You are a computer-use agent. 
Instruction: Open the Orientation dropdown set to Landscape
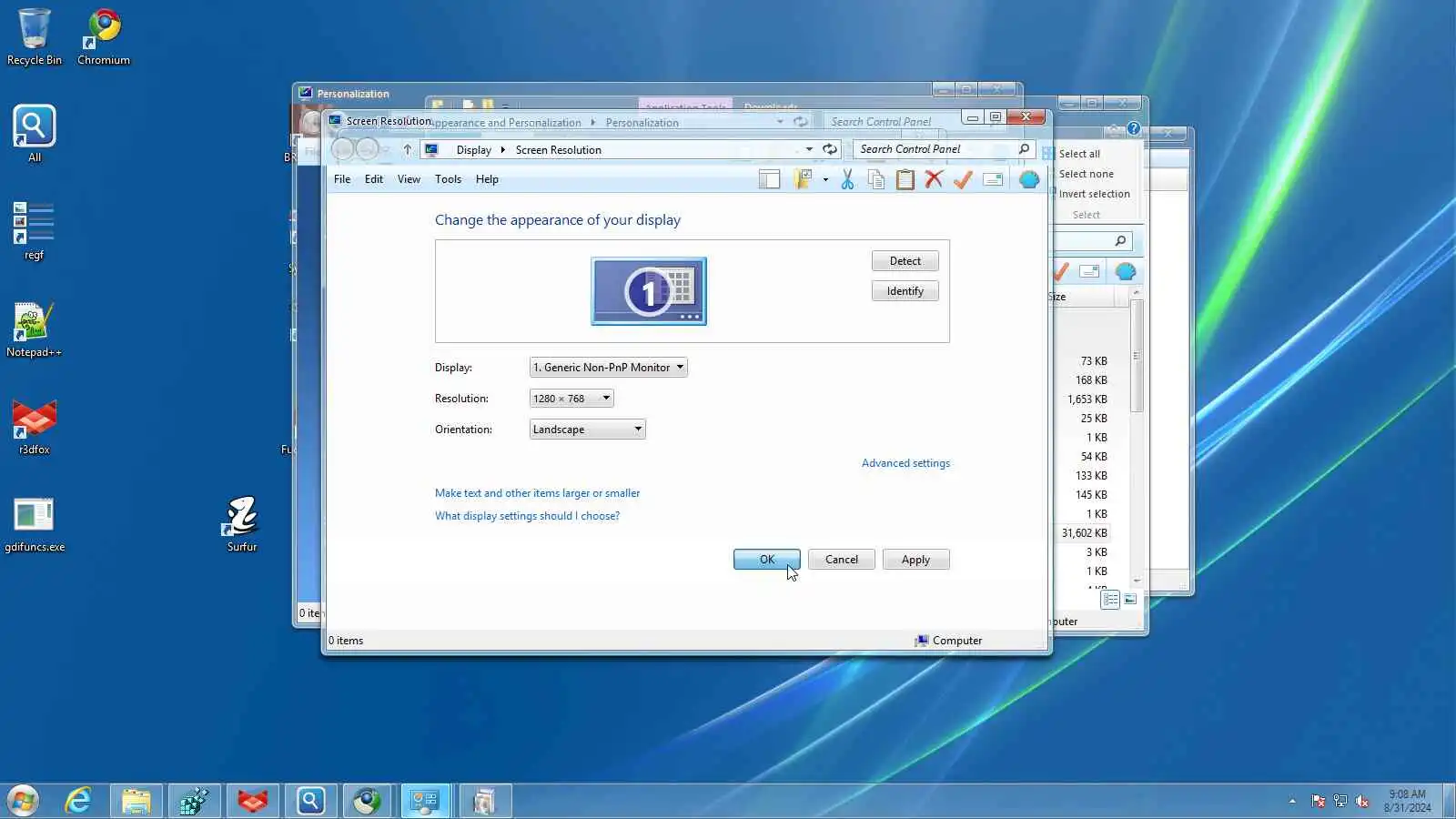[x=587, y=430]
